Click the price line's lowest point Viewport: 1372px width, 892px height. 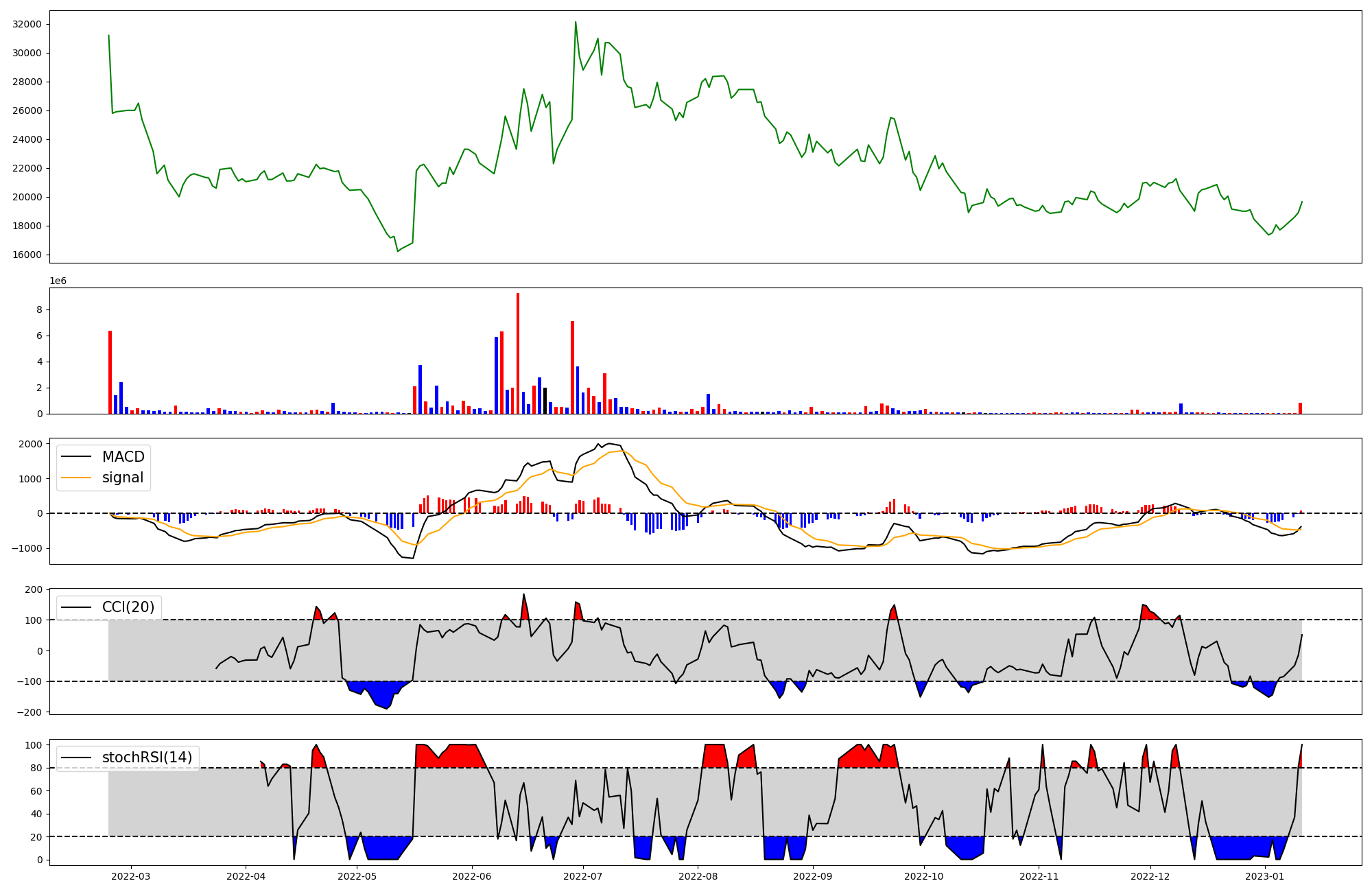(x=398, y=251)
